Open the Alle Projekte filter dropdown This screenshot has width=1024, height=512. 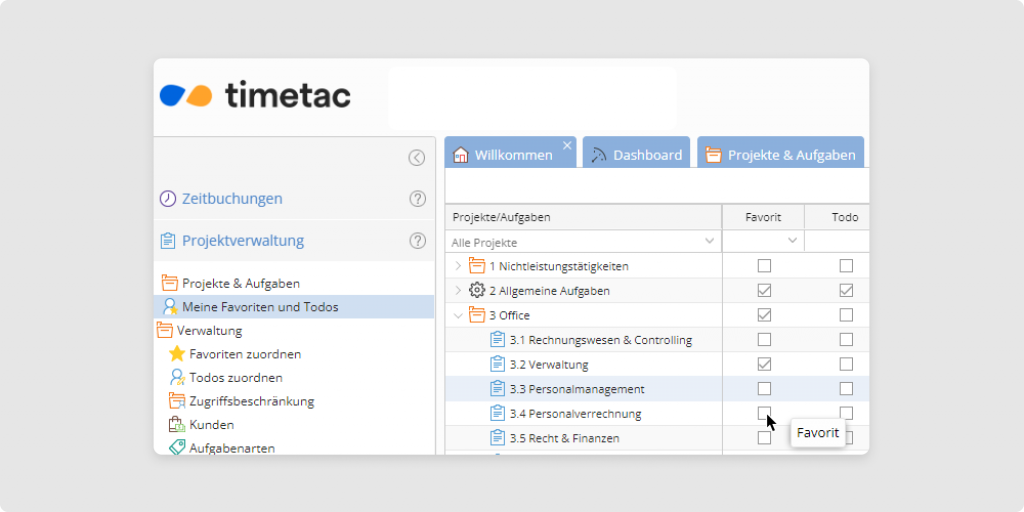[710, 242]
